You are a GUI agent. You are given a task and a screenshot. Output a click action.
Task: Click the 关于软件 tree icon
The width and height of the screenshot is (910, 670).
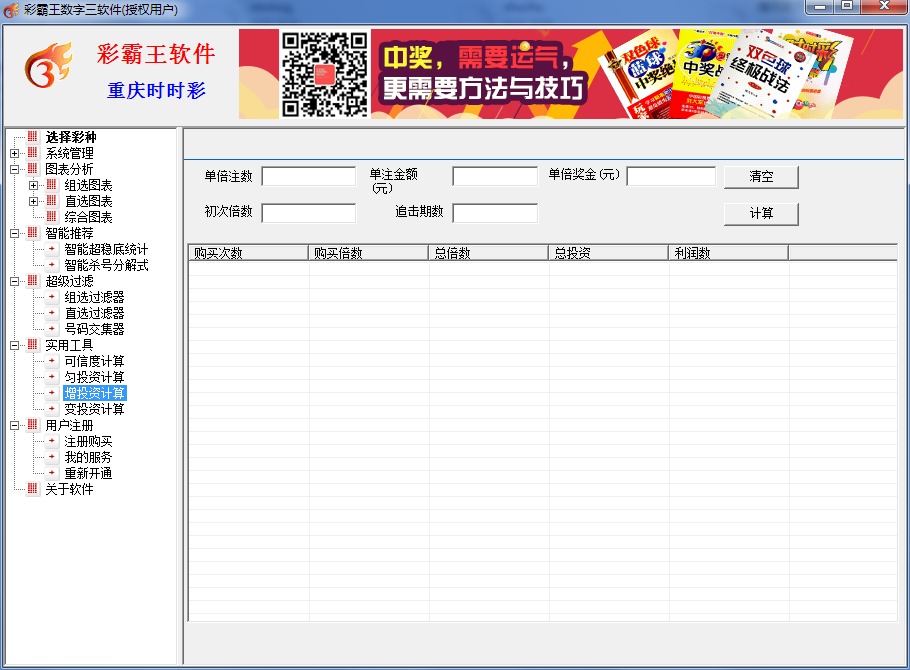pos(32,489)
